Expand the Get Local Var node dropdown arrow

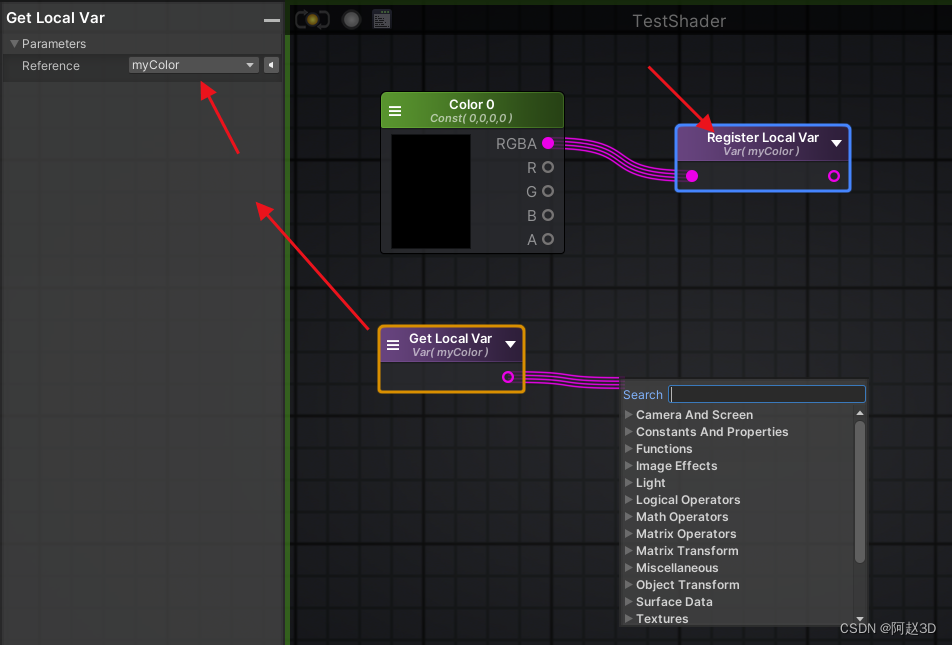tap(511, 344)
